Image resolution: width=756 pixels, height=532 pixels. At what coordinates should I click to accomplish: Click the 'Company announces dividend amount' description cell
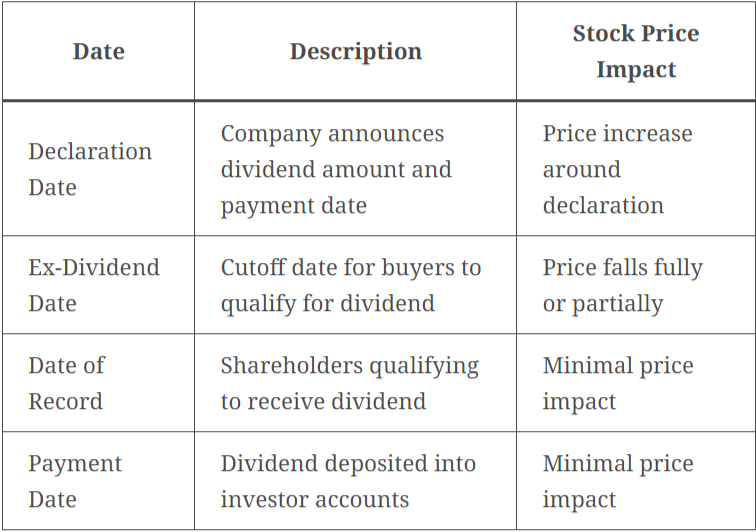(x=336, y=169)
